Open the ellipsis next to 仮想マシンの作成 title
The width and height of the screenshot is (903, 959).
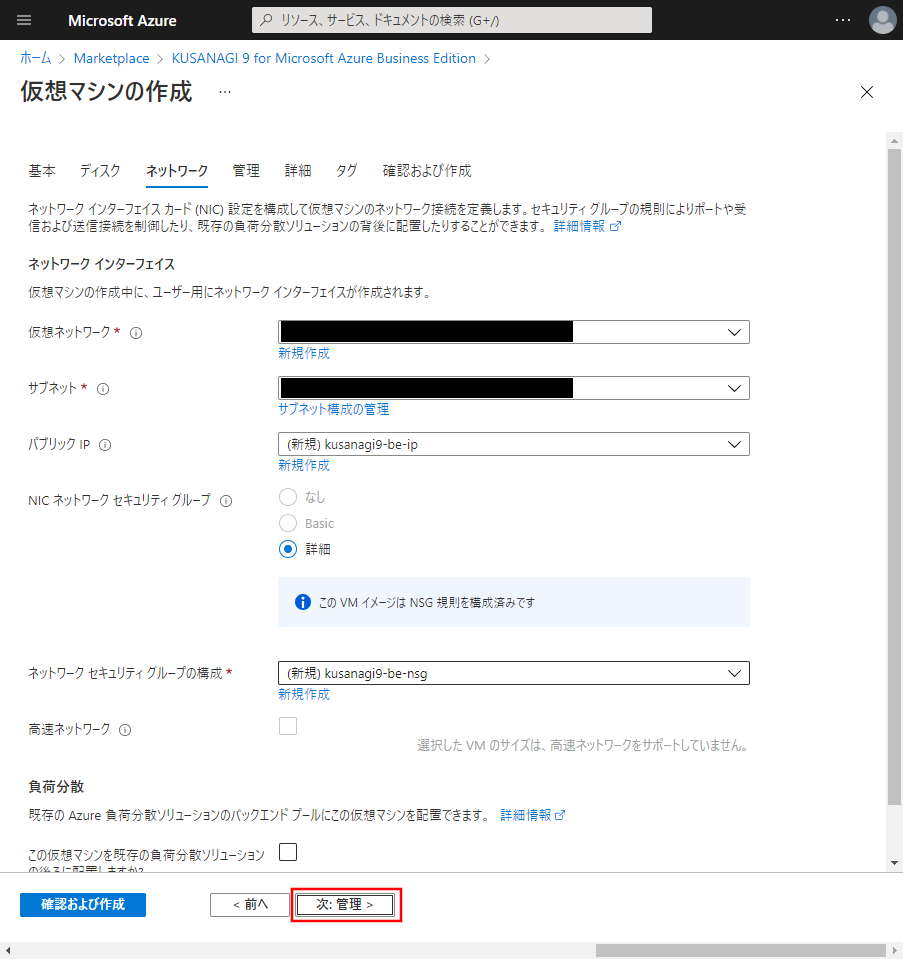[225, 92]
